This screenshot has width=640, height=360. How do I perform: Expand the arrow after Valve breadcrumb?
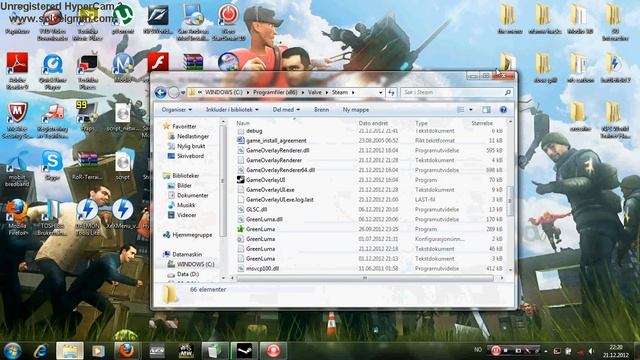[327, 93]
